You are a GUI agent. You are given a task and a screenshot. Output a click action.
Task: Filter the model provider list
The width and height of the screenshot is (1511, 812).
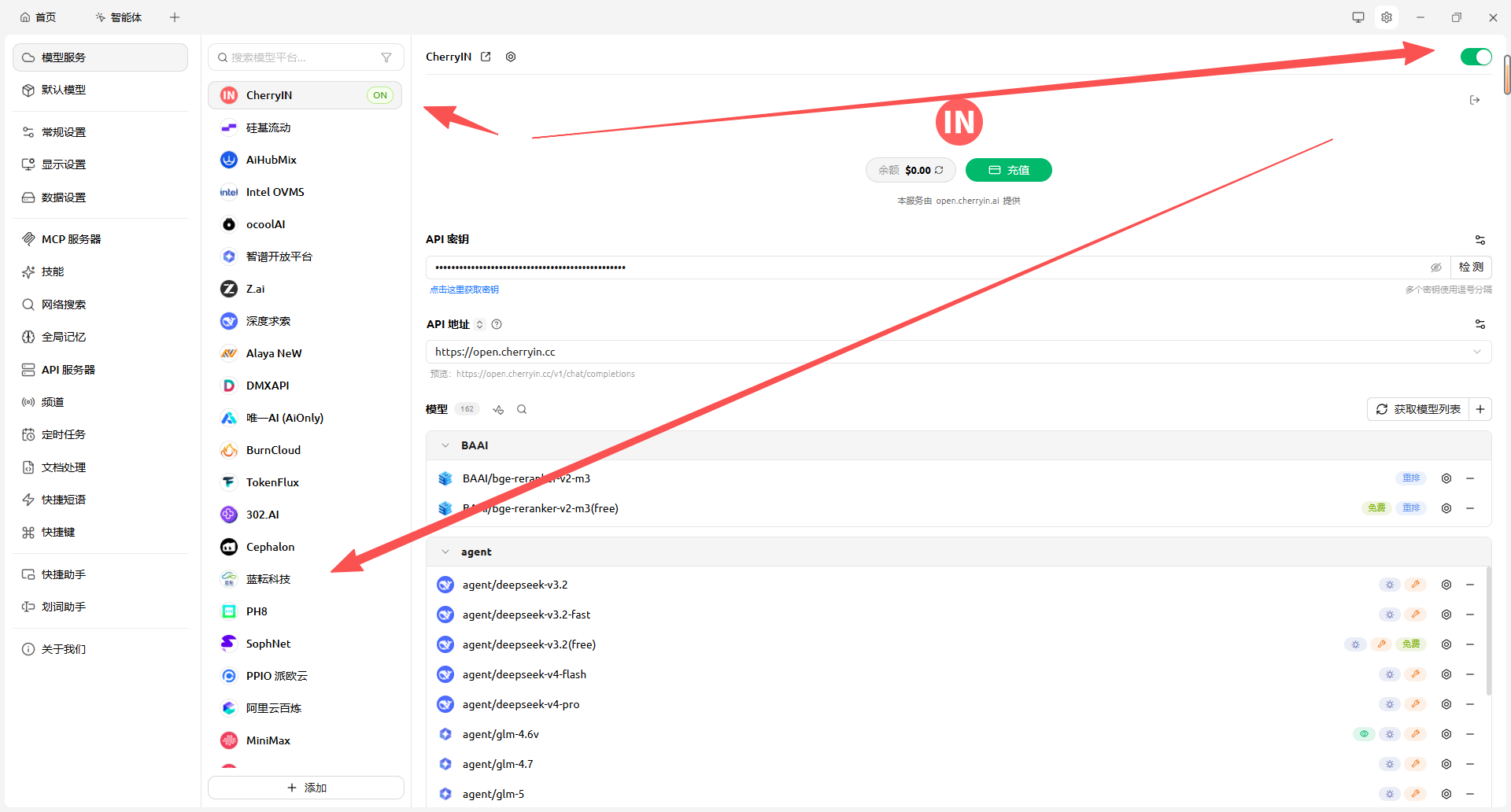tap(386, 57)
